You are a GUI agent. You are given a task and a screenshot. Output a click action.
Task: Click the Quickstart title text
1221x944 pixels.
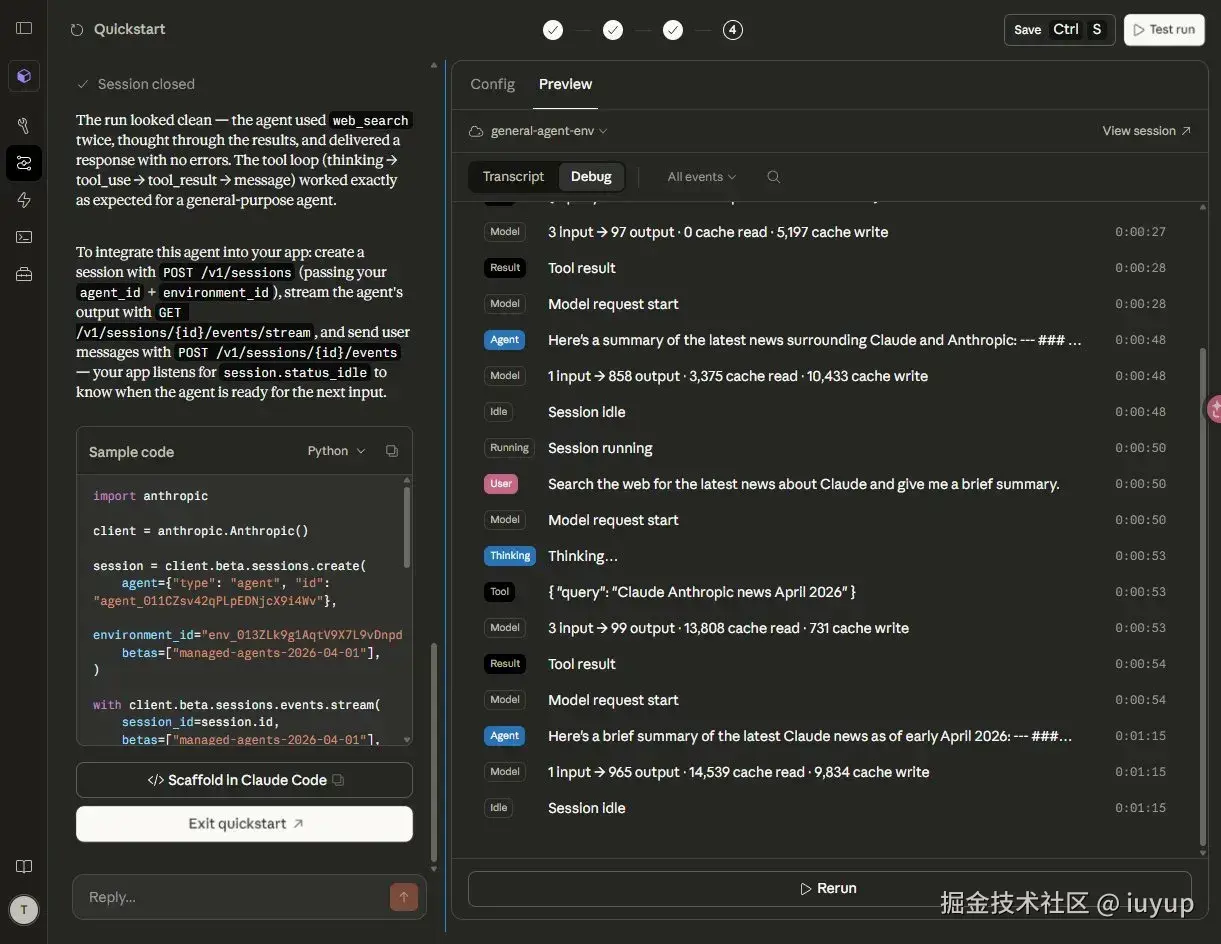pos(130,30)
